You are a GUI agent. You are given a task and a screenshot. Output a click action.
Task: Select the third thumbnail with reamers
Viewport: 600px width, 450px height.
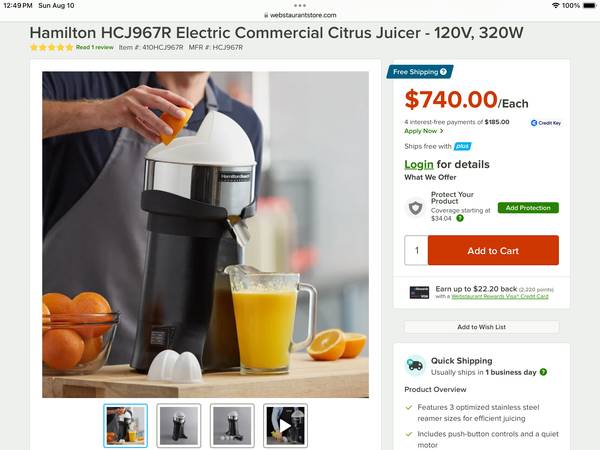pos(232,426)
